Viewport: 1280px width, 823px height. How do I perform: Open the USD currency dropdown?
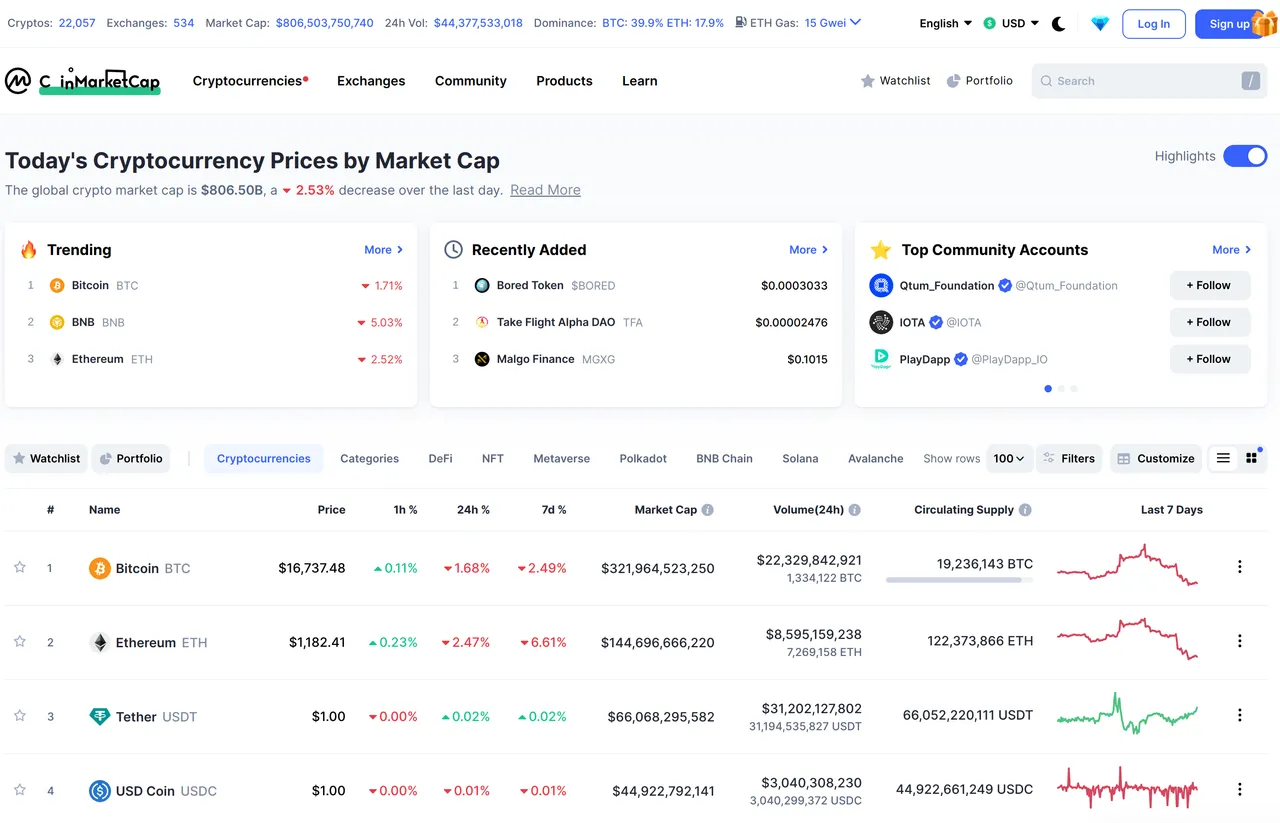click(x=1011, y=23)
